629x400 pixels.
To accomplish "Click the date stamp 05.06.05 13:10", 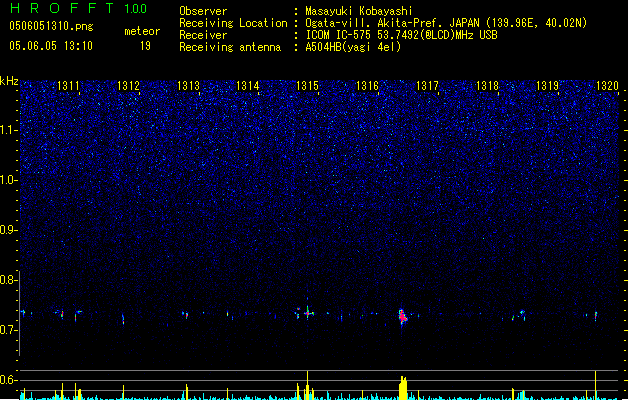I will click(x=51, y=46).
